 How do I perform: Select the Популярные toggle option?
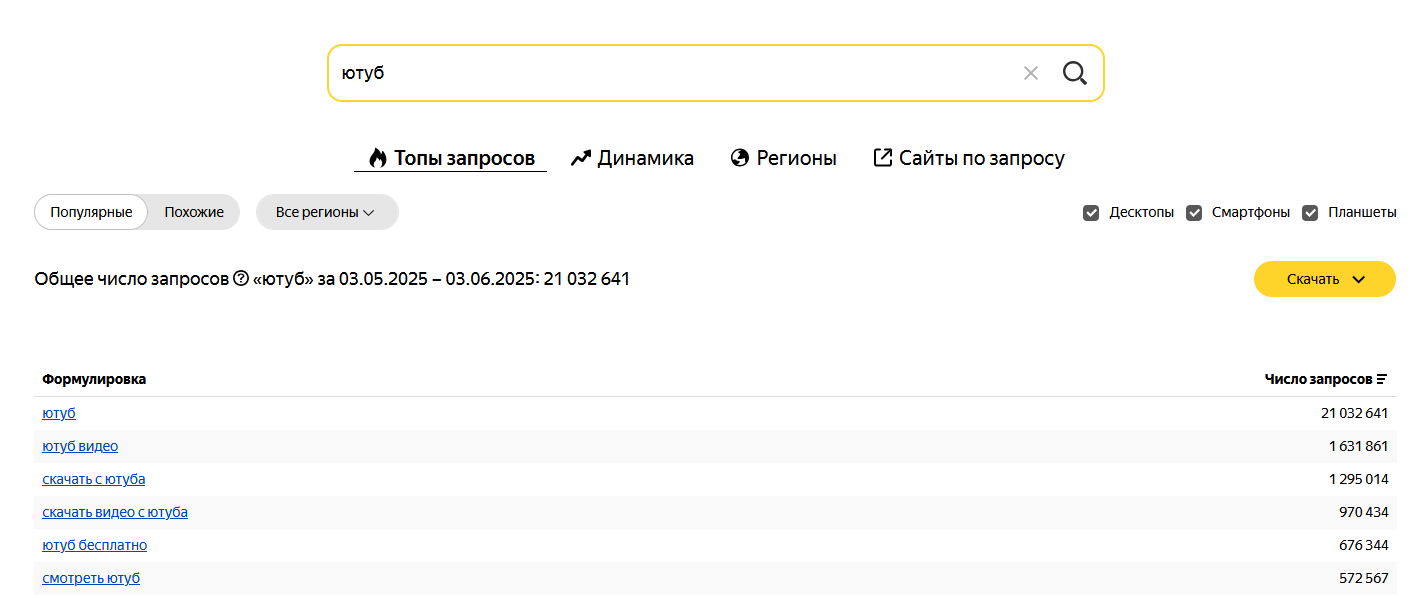pos(91,212)
